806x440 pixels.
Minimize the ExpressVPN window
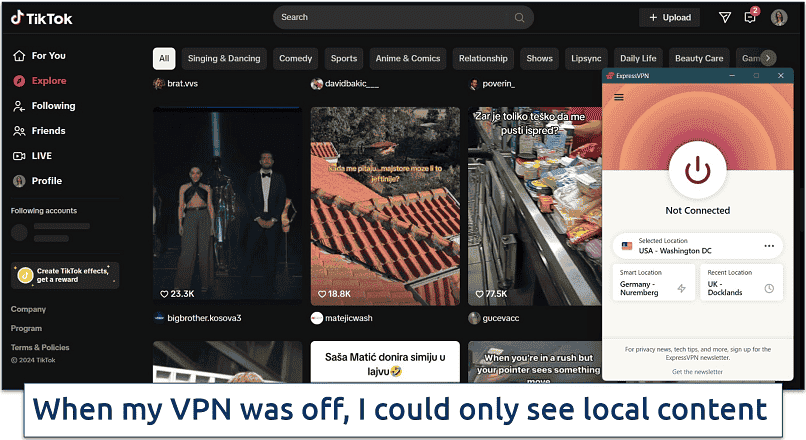732,76
